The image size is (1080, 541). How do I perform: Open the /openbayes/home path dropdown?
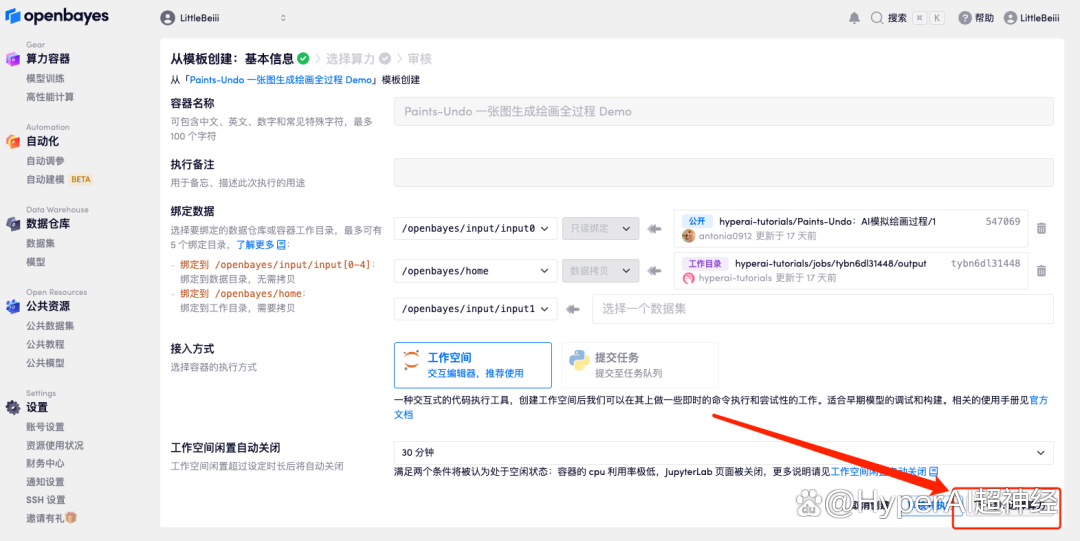(x=475, y=271)
